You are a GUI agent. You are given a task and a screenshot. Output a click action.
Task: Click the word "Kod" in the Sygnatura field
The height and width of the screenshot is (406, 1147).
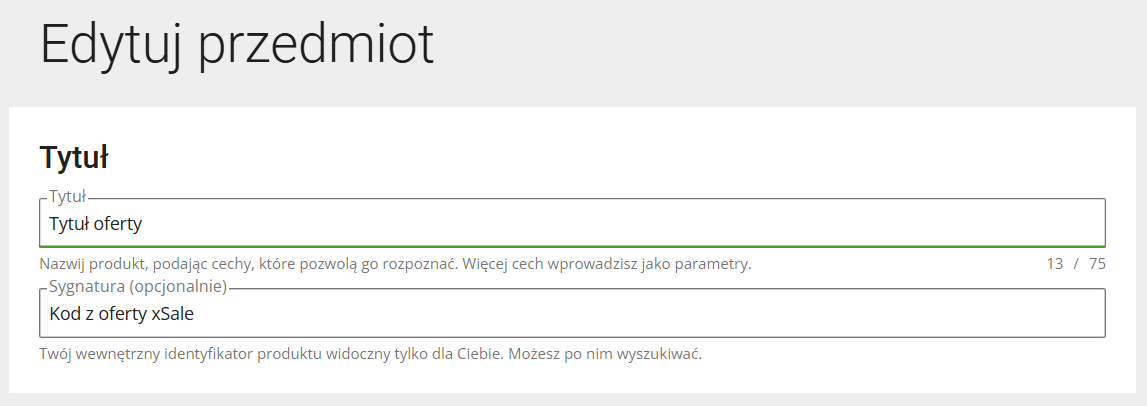[65, 313]
